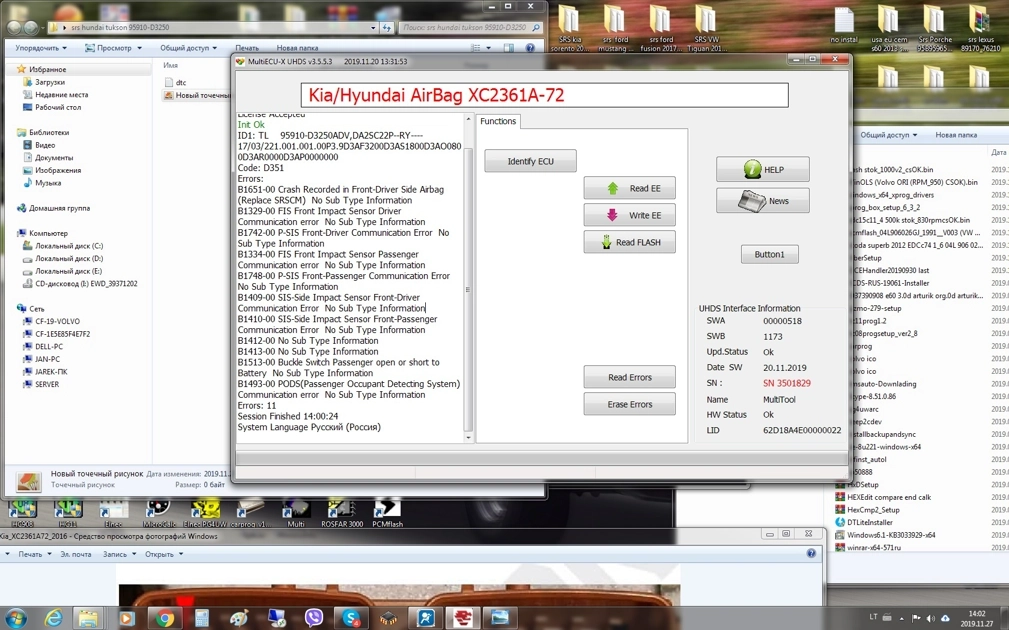Image resolution: width=1009 pixels, height=630 pixels.
Task: Click the Read FLASH button
Action: pyautogui.click(x=629, y=242)
